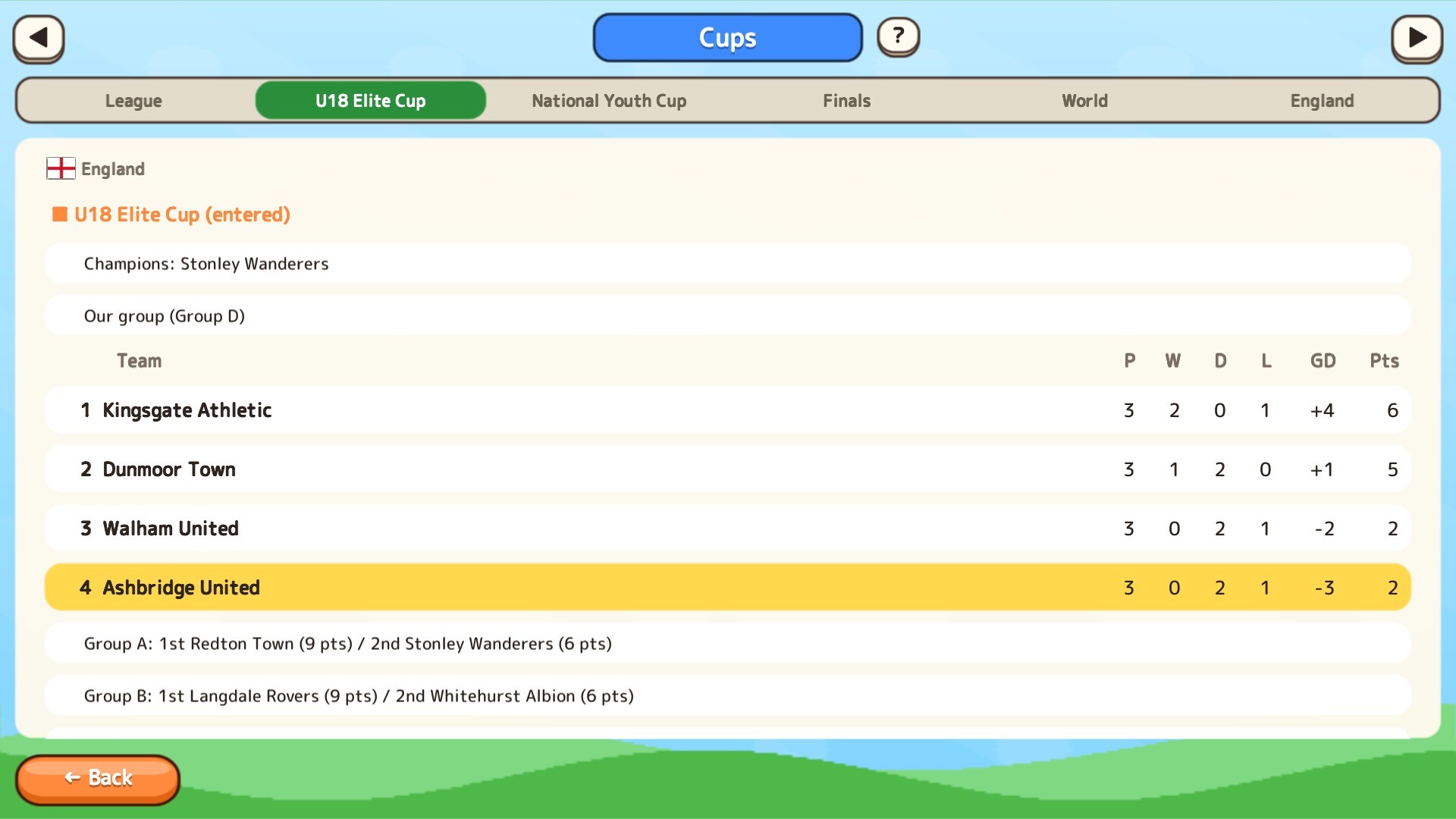The height and width of the screenshot is (819, 1456).
Task: Click the Our group (Group D) line
Action: [x=727, y=316]
